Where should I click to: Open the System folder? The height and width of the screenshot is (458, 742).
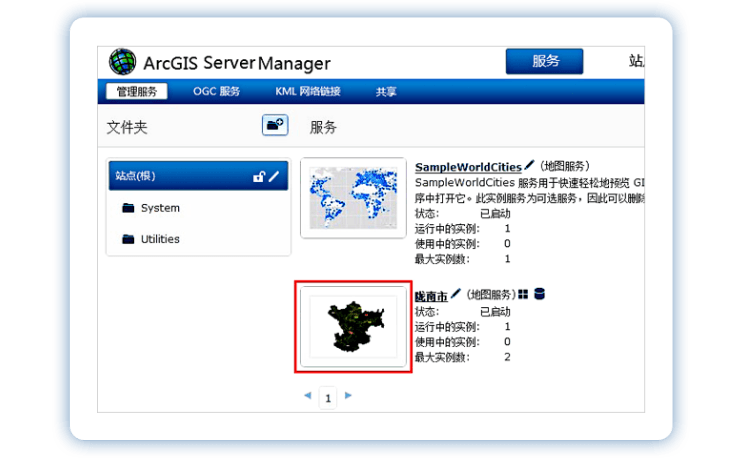[160, 208]
